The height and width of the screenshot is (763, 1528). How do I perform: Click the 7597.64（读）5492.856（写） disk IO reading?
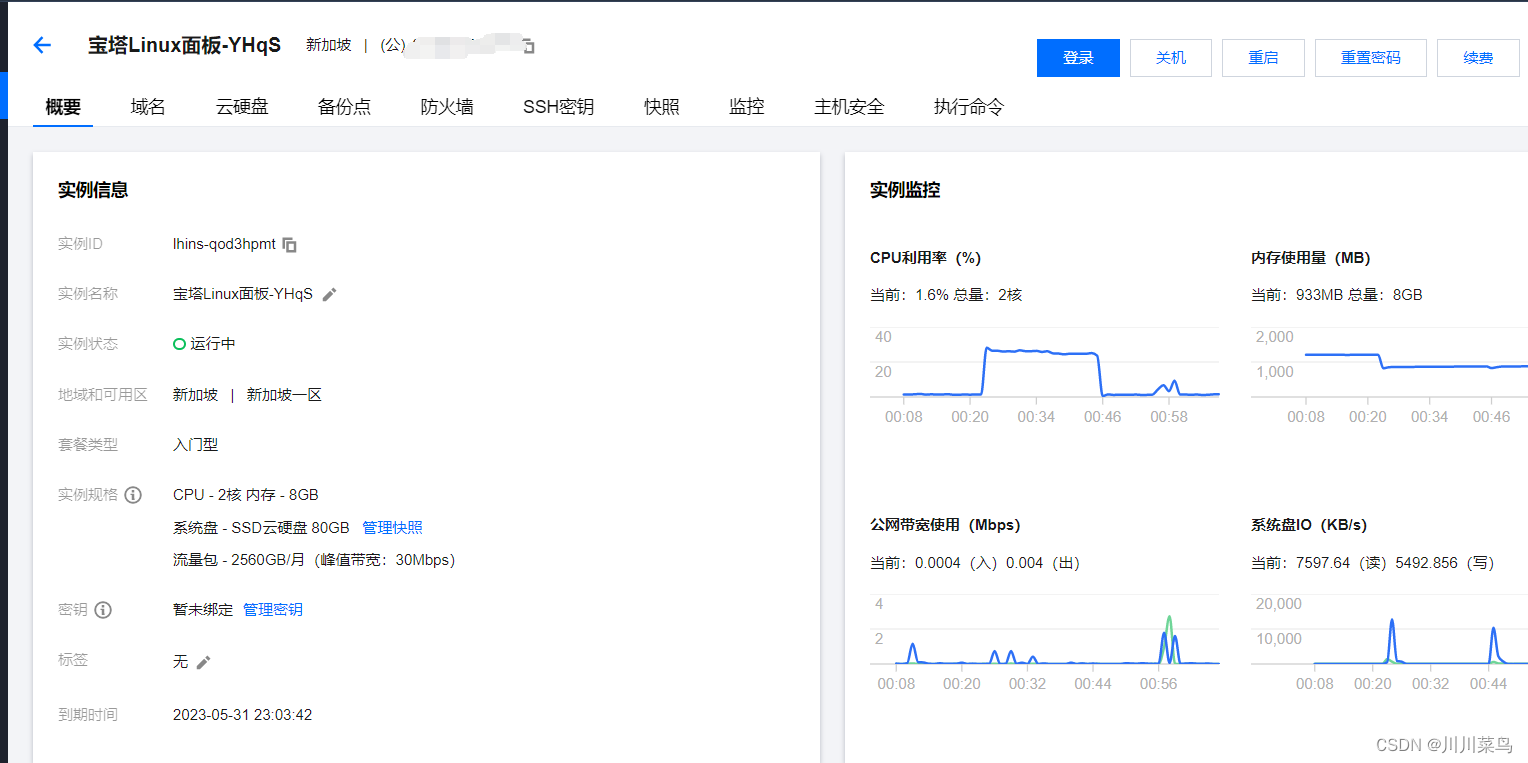tap(1395, 563)
